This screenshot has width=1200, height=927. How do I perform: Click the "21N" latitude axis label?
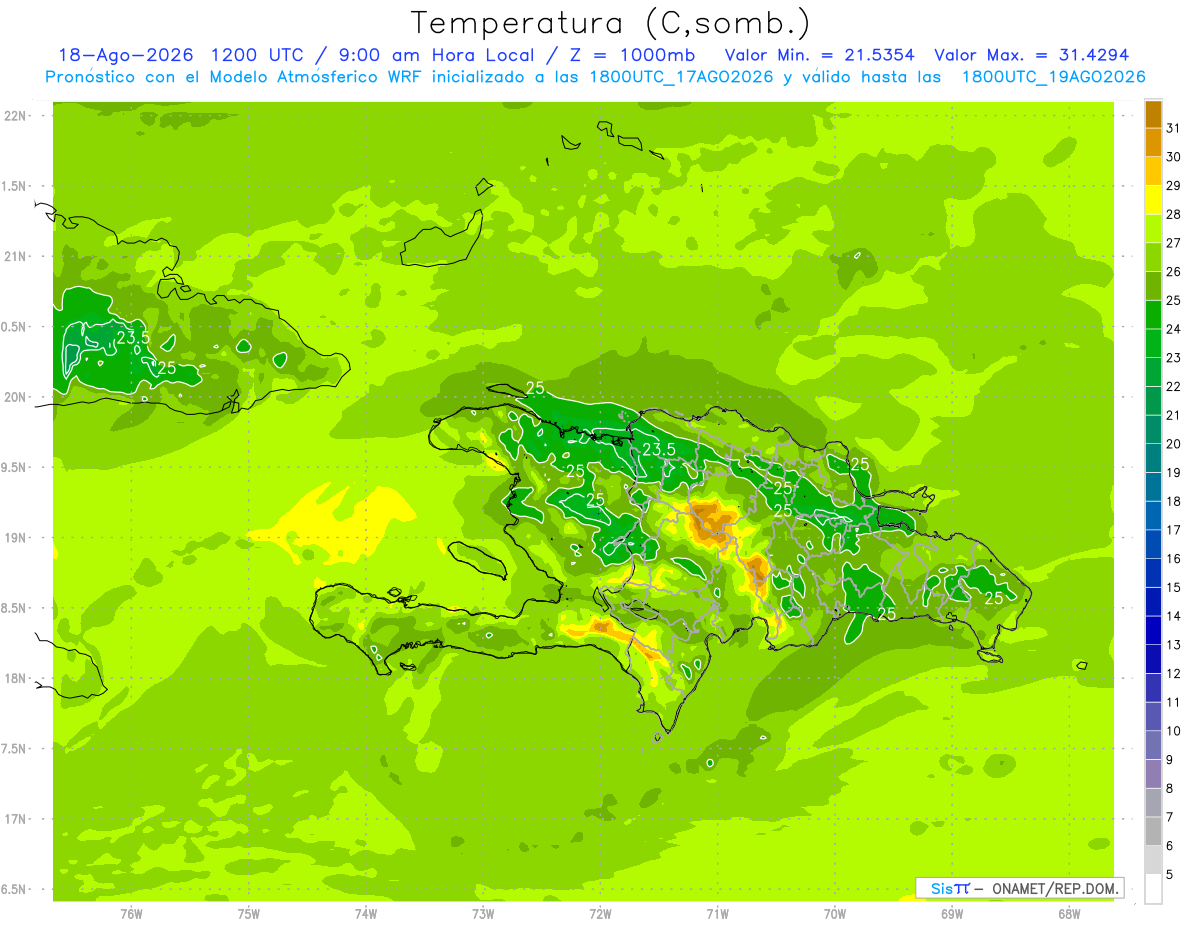(14, 257)
